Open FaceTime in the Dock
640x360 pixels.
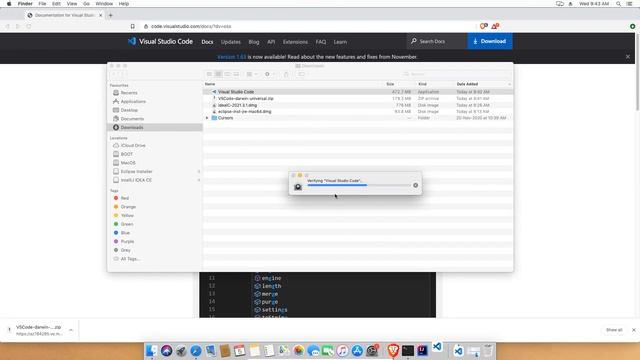point(328,350)
